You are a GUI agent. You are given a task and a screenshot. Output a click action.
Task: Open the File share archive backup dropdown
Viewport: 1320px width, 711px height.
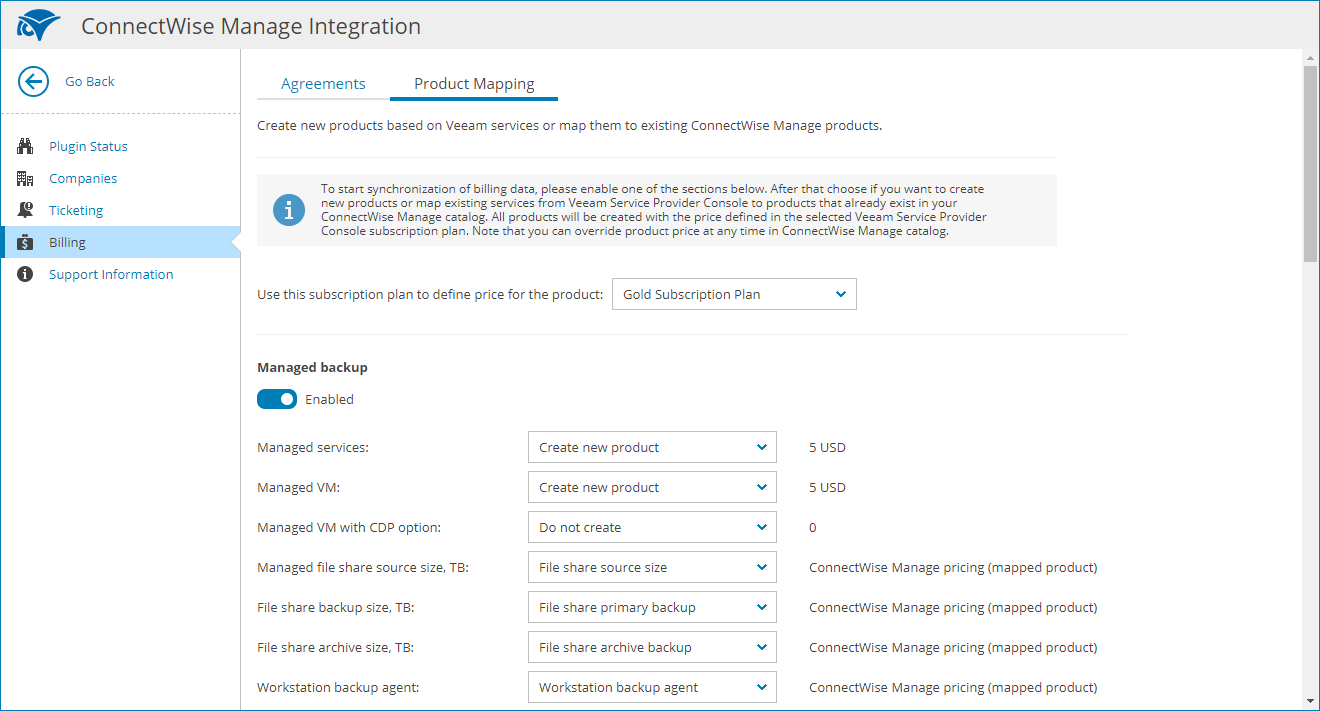652,648
